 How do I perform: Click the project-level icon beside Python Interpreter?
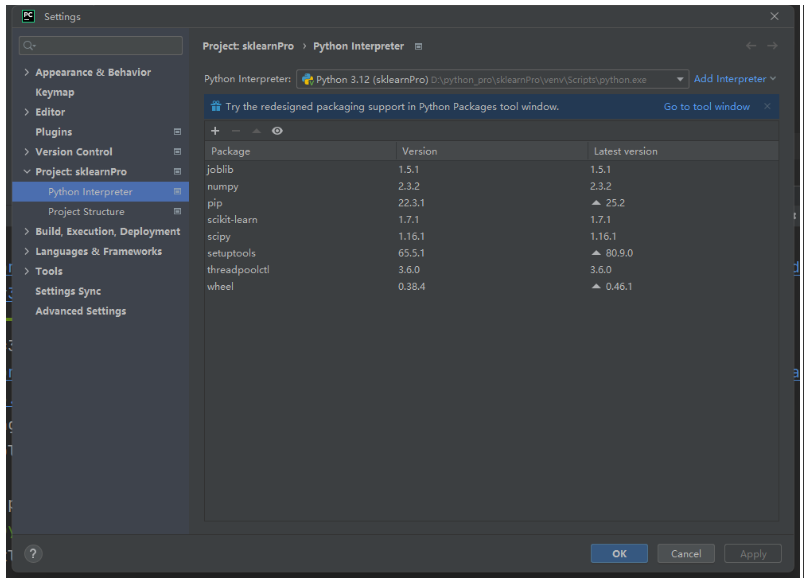[177, 192]
